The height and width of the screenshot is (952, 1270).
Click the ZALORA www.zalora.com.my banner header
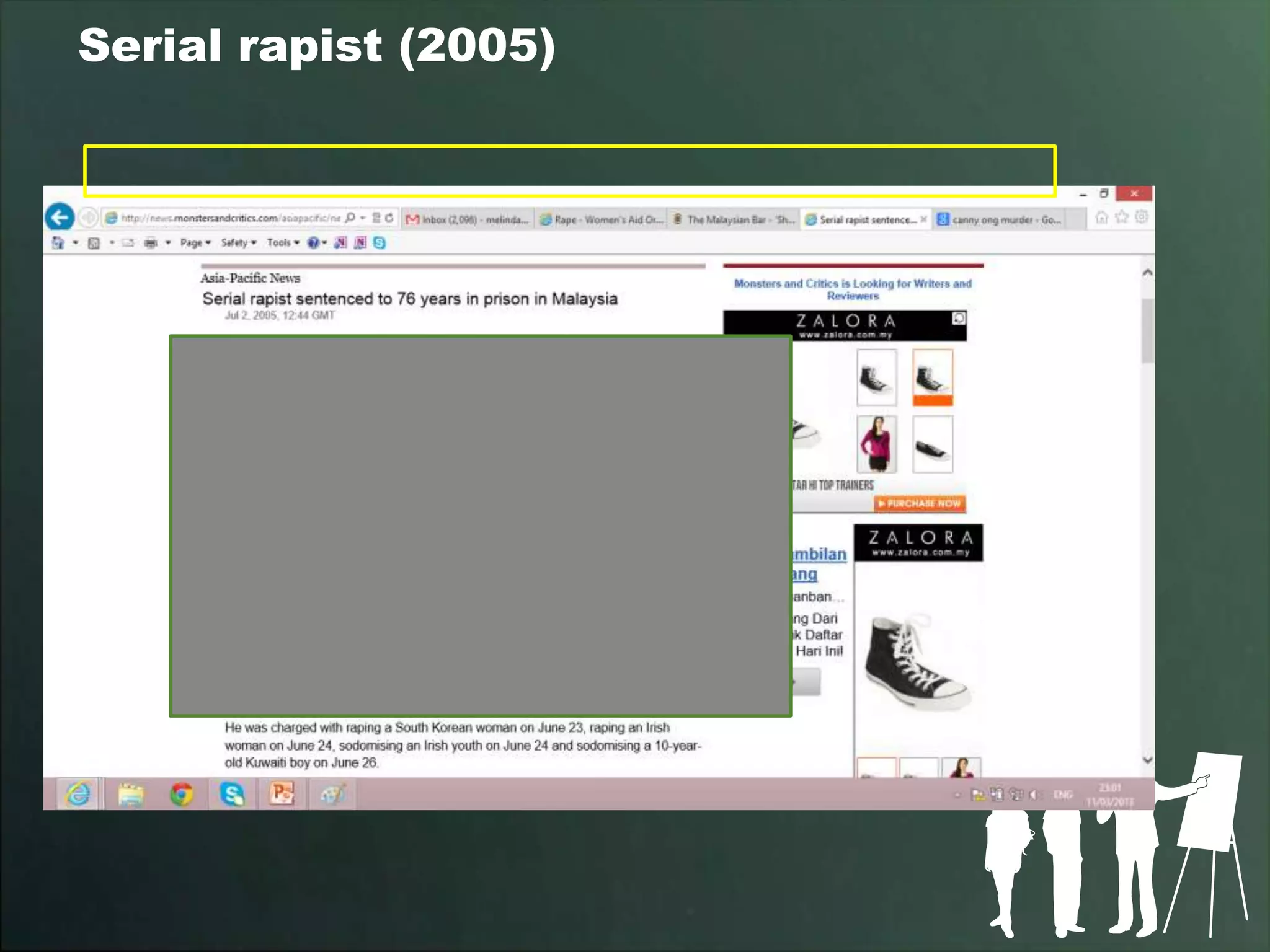[845, 326]
